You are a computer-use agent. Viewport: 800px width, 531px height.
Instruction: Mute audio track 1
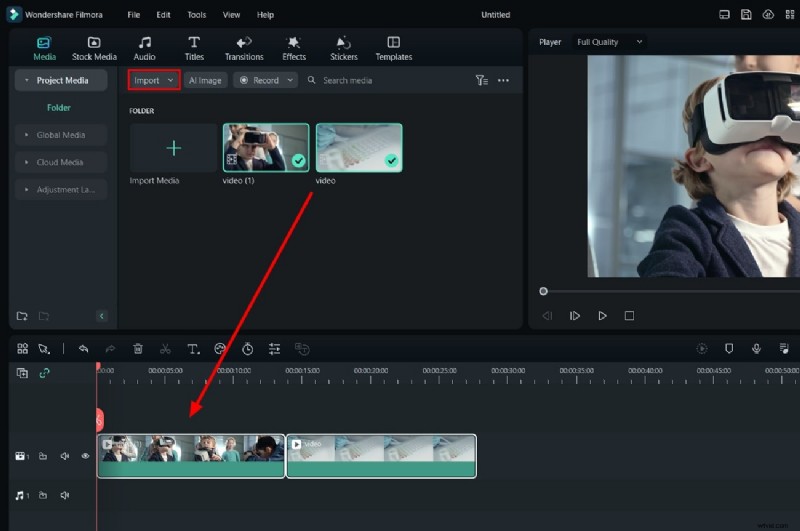click(x=64, y=495)
